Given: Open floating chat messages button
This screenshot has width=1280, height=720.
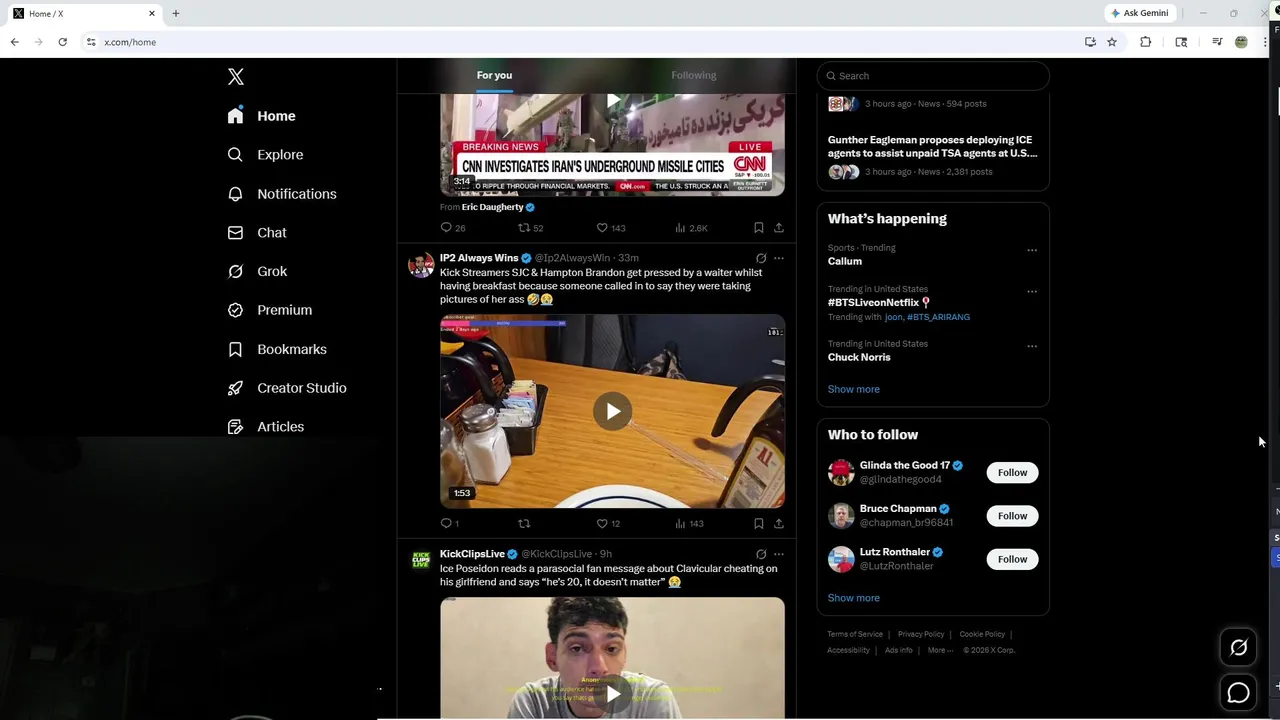Looking at the screenshot, I should point(1238,693).
